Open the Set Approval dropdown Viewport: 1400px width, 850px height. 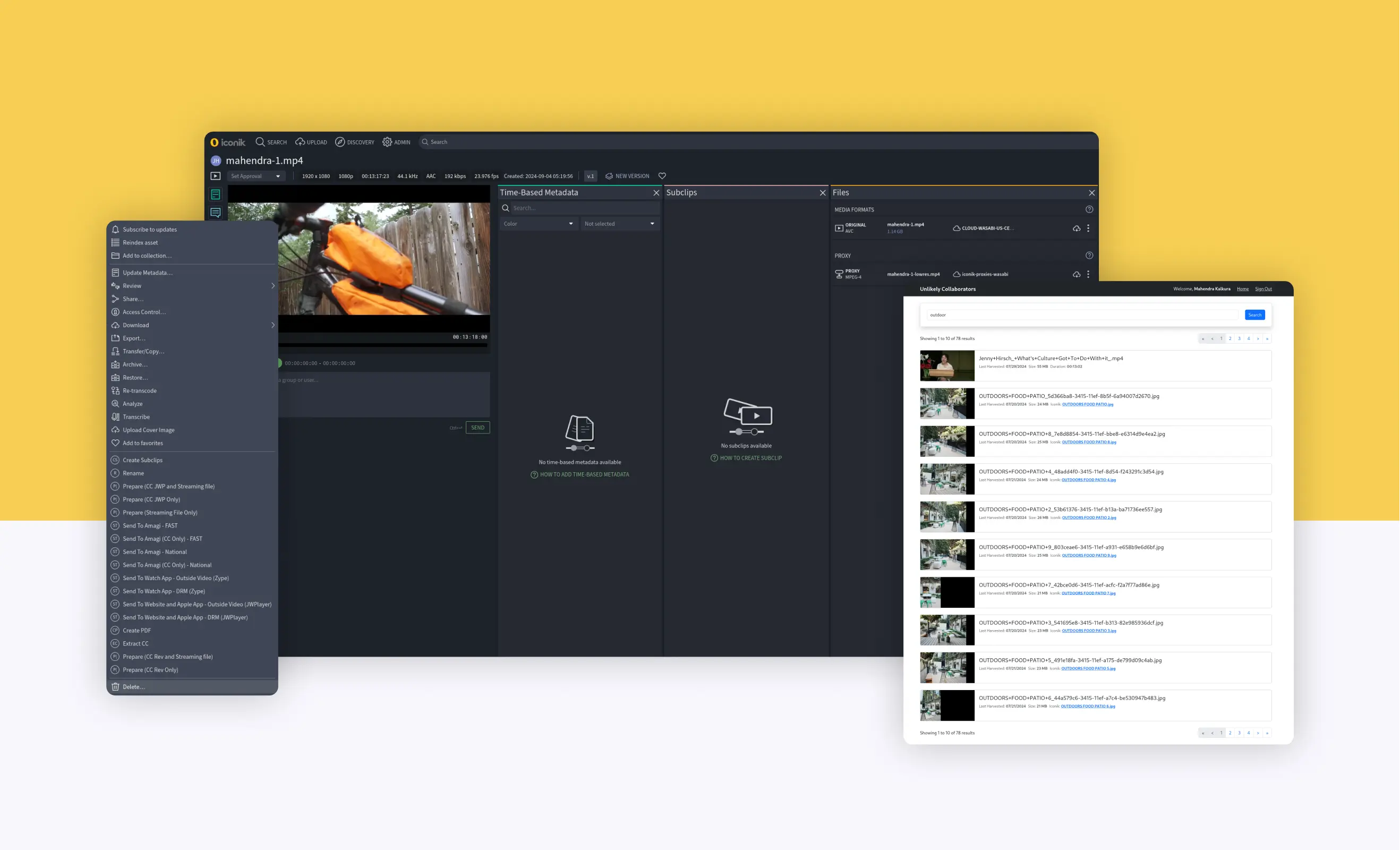click(x=255, y=176)
